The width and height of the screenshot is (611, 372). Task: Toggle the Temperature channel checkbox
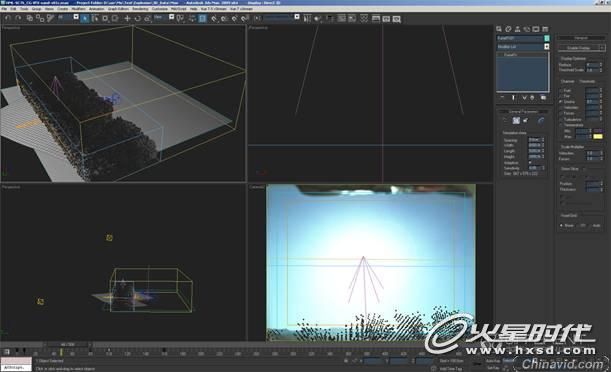562,125
